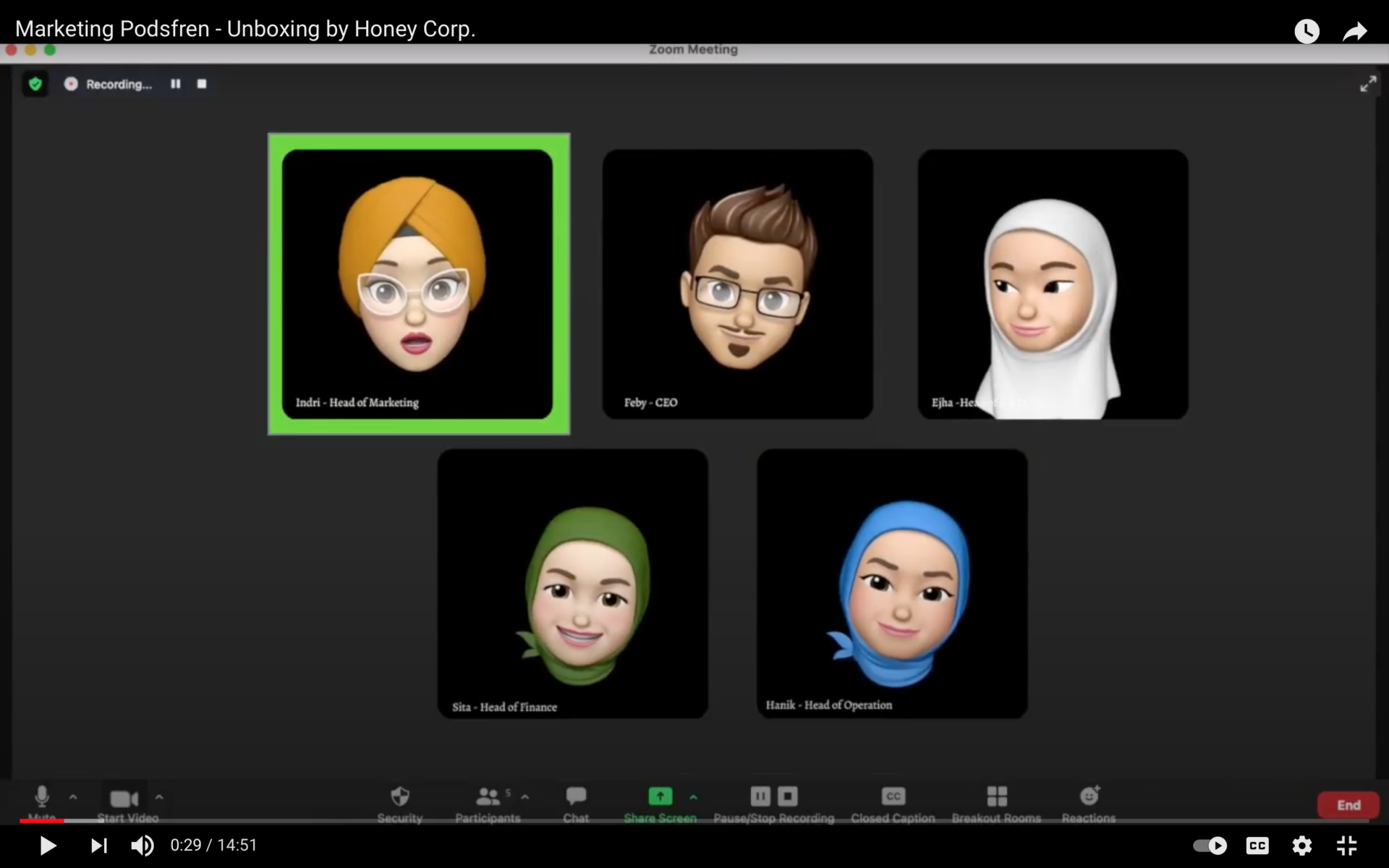Click the Share arrow icon at top right
This screenshot has height=868, width=1389.
1354,31
